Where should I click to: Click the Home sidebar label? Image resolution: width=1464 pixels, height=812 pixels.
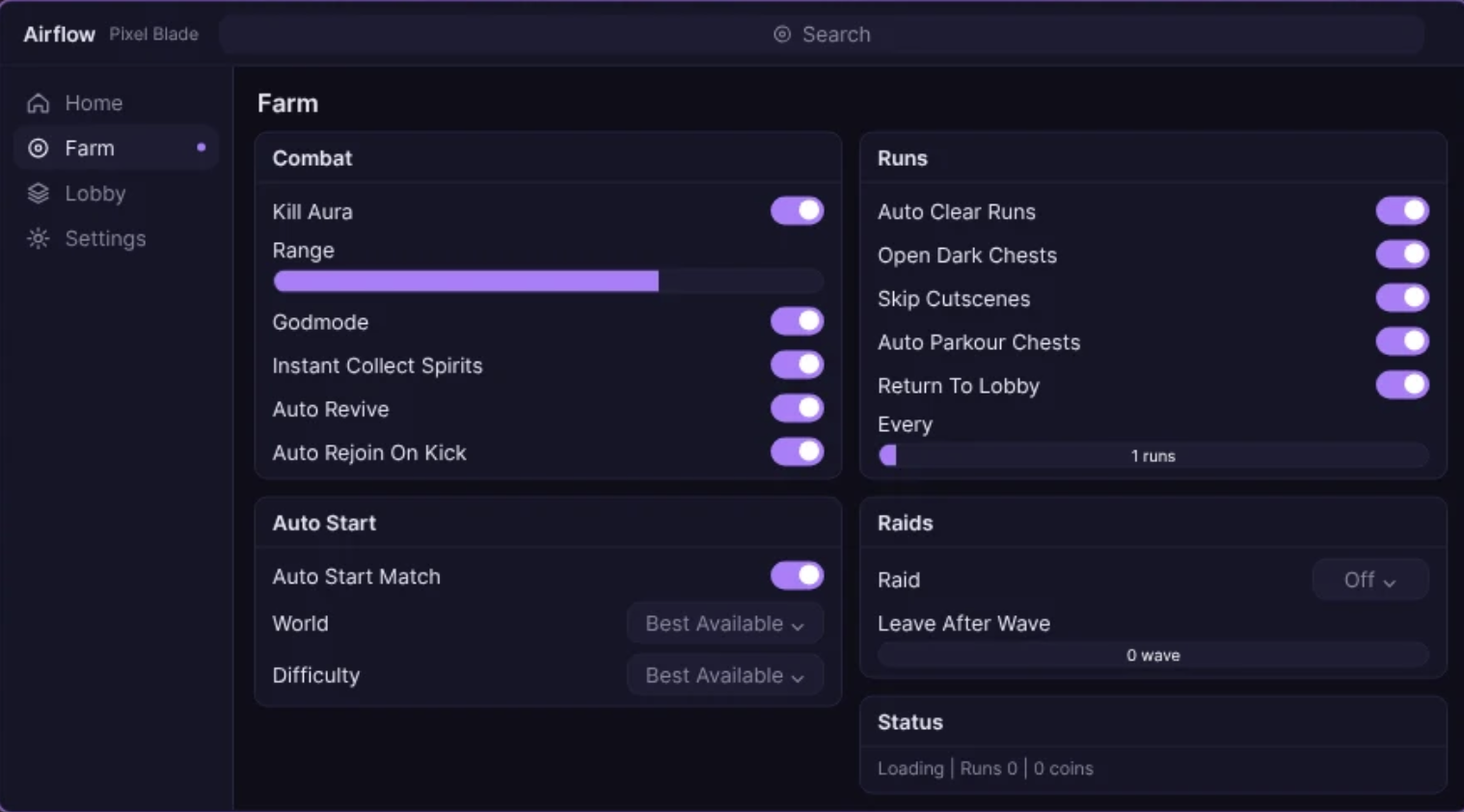94,103
